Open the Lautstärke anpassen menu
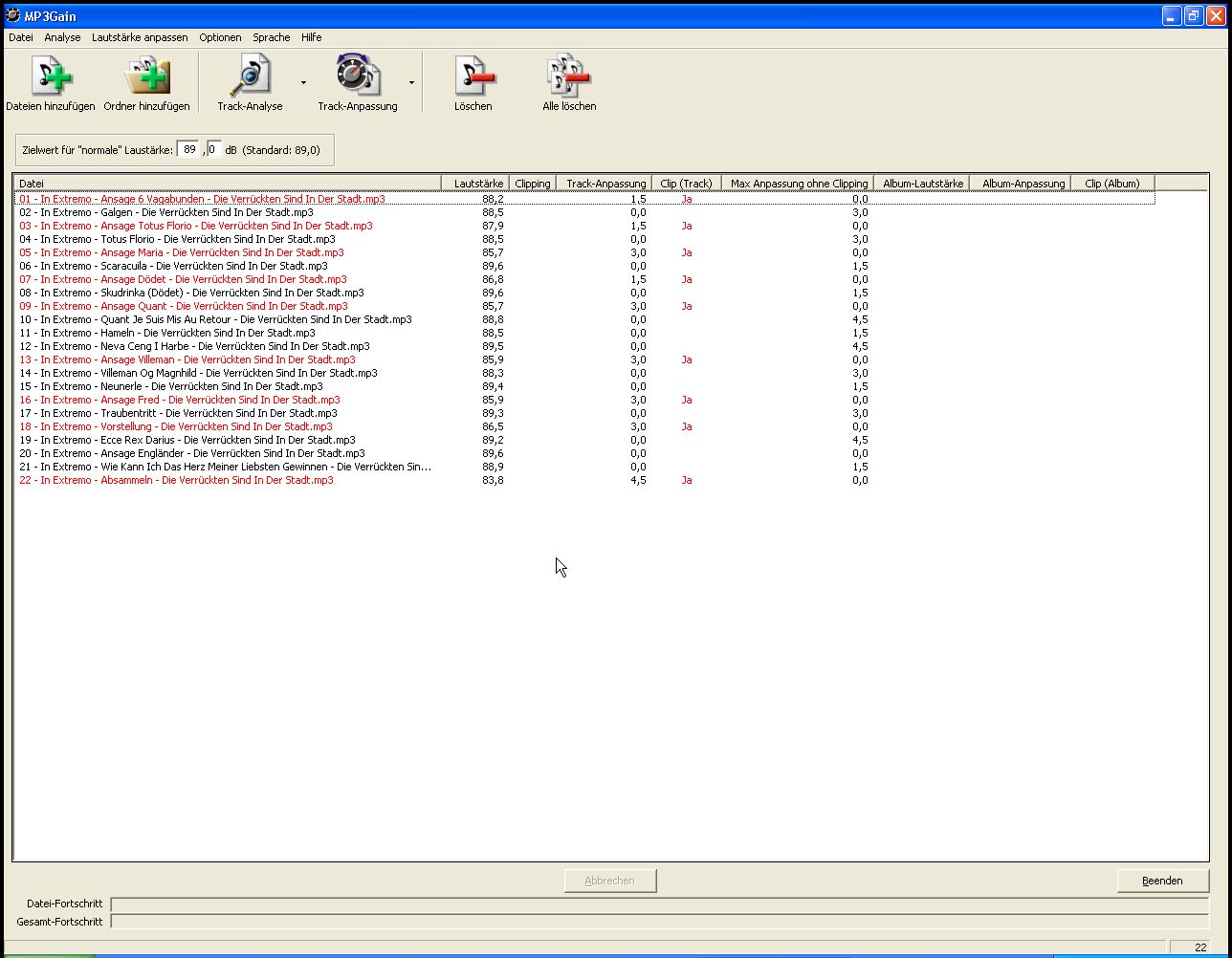The width and height of the screenshot is (1232, 958). (x=140, y=37)
